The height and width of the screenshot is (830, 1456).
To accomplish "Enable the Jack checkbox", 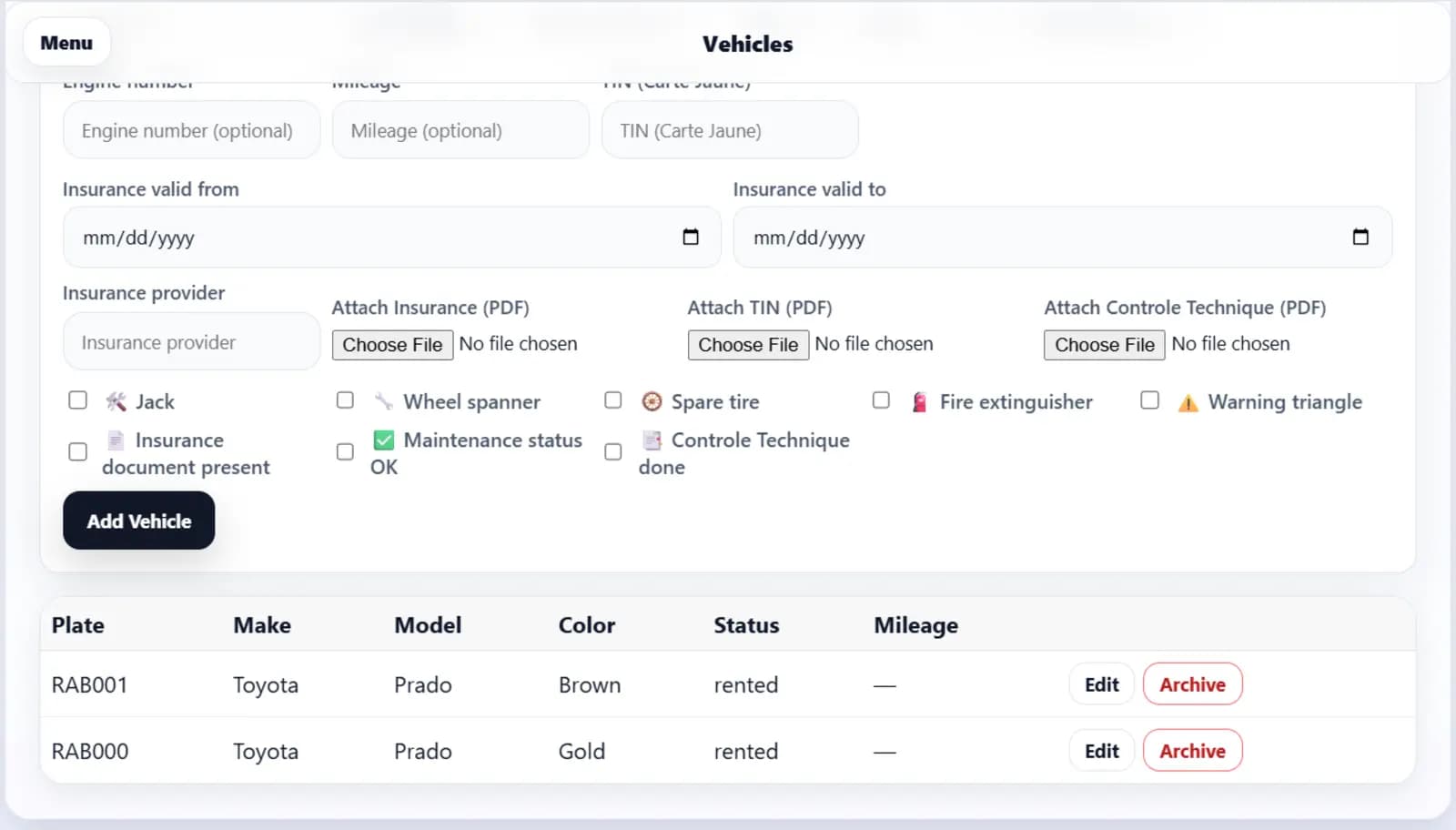I will coord(78,400).
